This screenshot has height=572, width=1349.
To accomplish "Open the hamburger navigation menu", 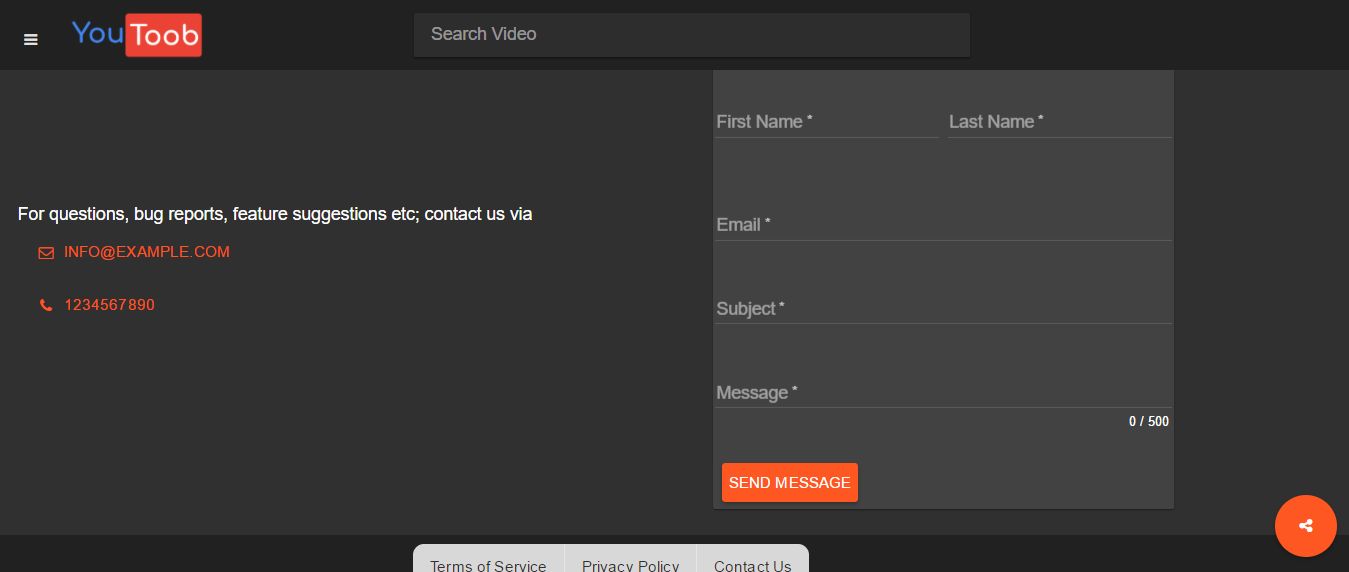I will (31, 39).
